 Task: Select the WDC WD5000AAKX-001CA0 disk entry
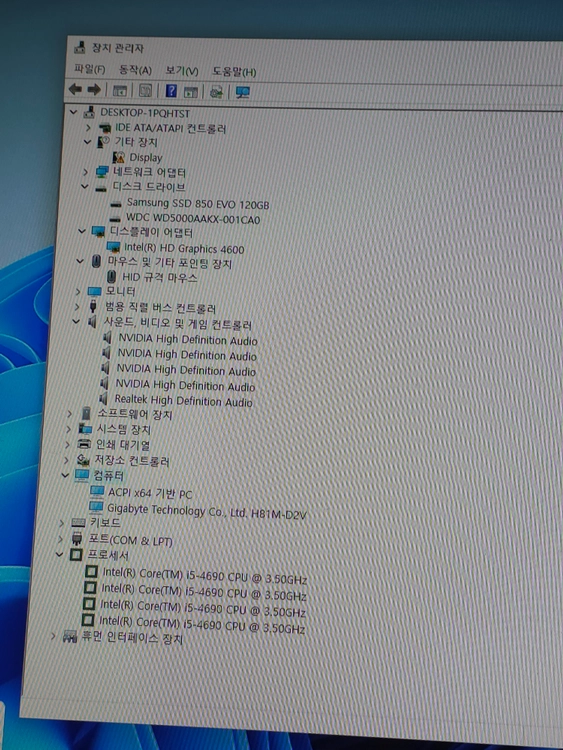(x=193, y=220)
